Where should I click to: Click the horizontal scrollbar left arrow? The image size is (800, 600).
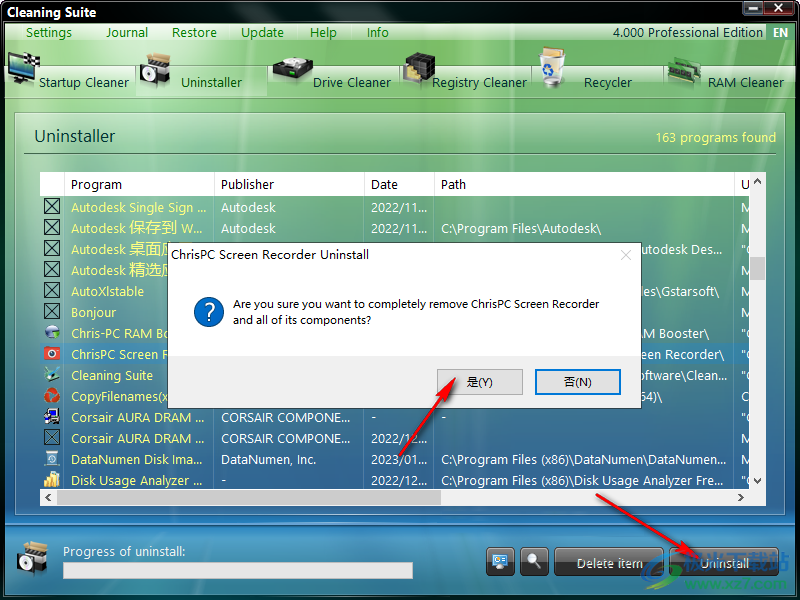pos(48,497)
